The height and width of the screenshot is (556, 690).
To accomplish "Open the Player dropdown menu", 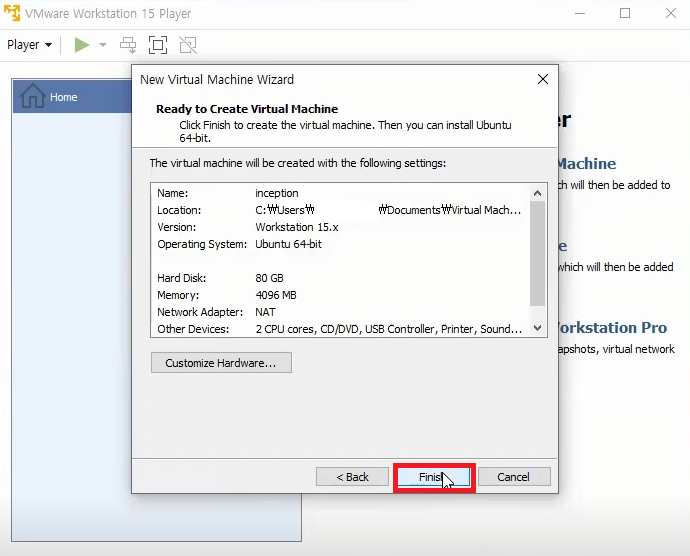I will [29, 45].
